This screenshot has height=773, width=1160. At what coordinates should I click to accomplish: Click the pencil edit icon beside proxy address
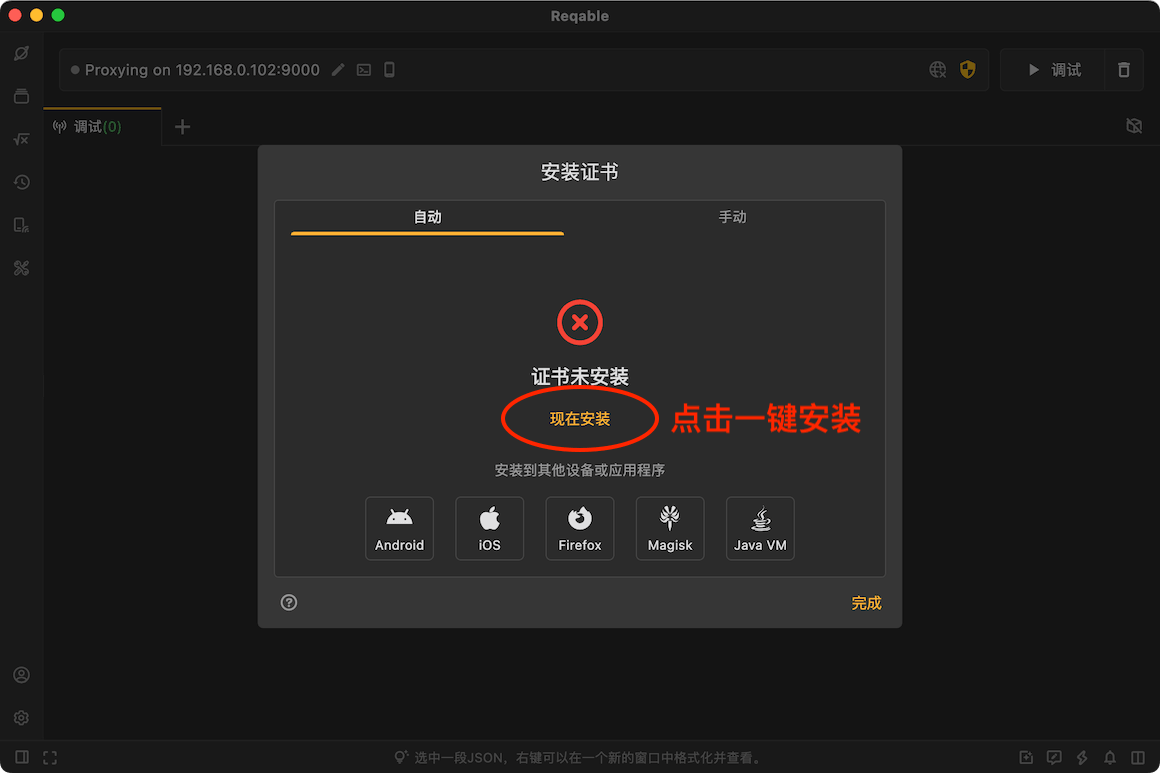(338, 70)
